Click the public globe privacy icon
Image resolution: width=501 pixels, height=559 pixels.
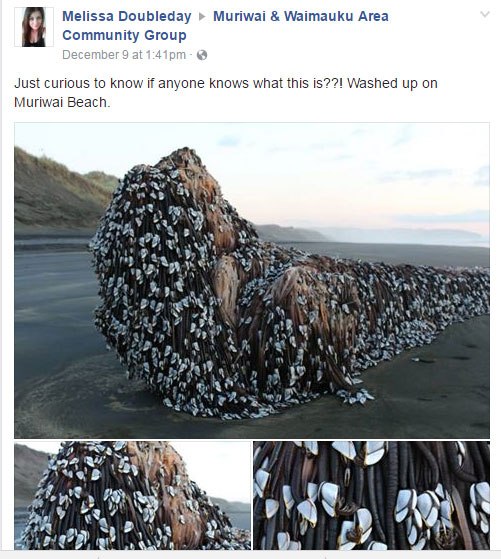coord(202,55)
